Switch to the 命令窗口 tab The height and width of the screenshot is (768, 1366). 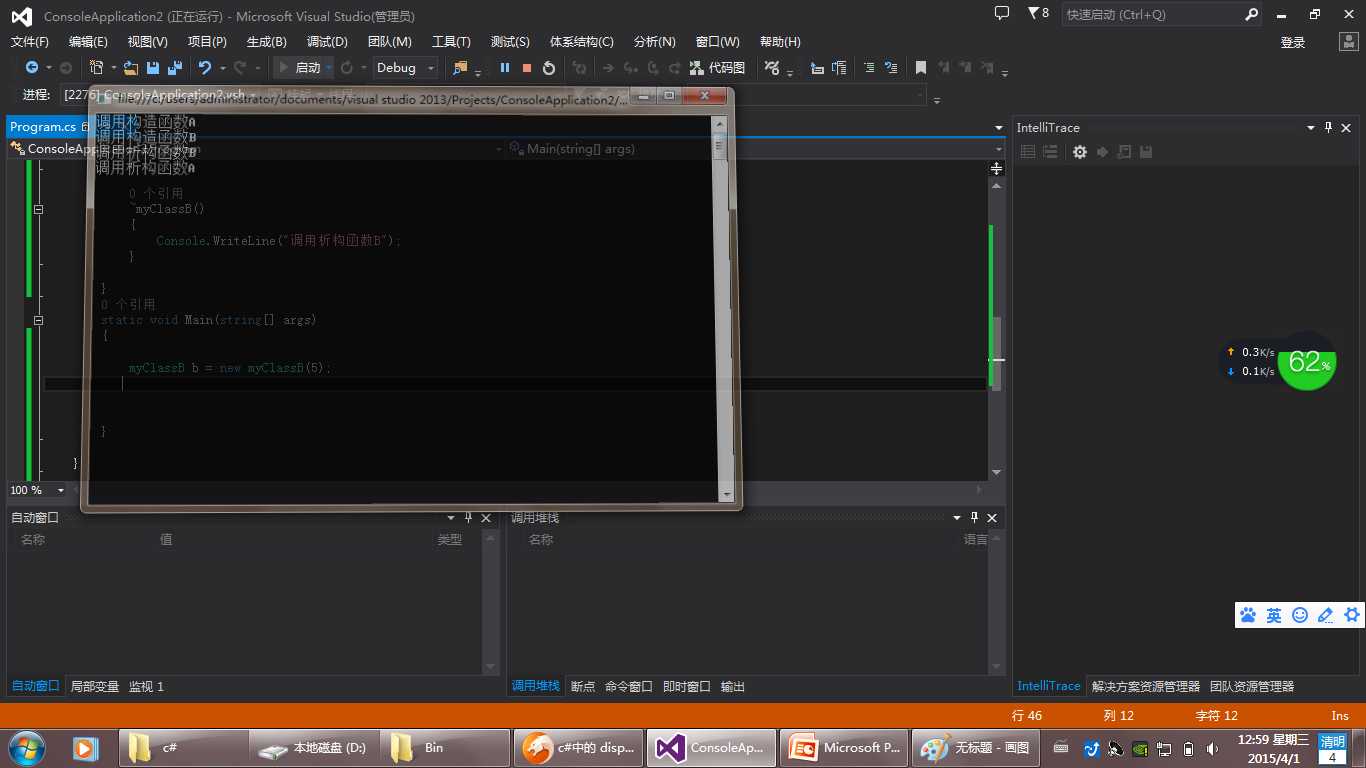pyautogui.click(x=629, y=686)
